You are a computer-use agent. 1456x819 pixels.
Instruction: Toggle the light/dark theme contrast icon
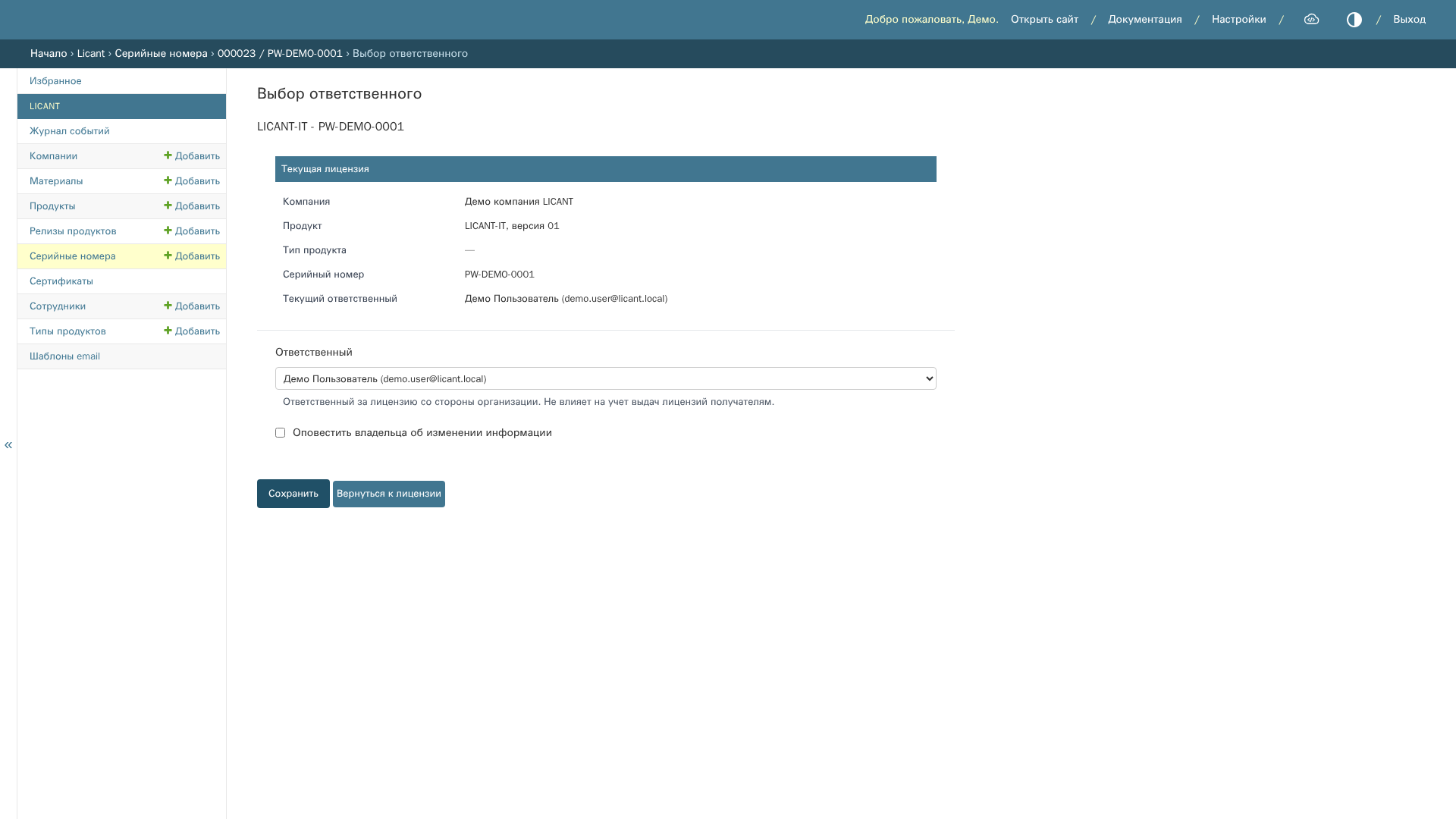click(x=1354, y=20)
